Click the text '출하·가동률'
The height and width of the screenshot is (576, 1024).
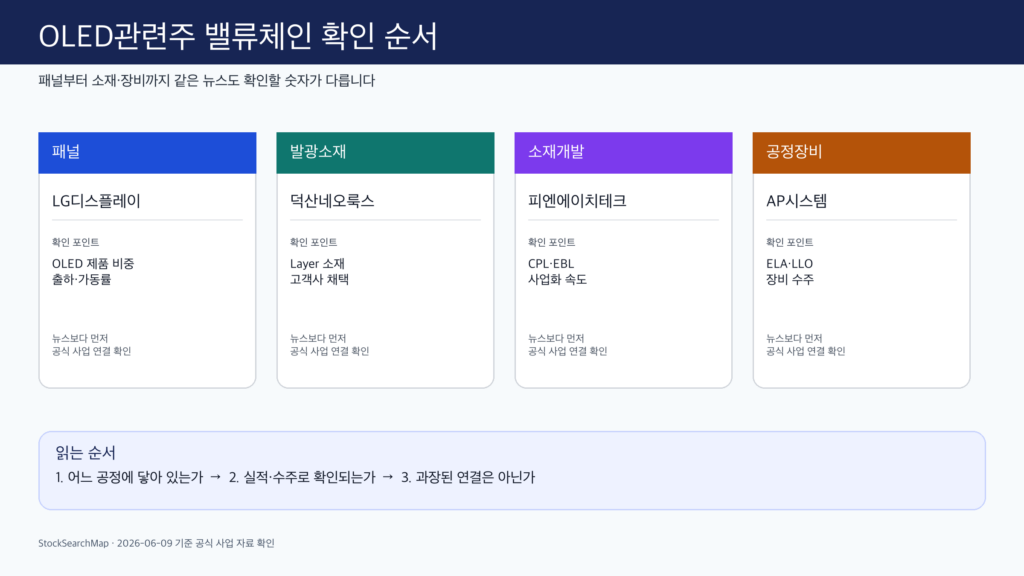point(82,280)
